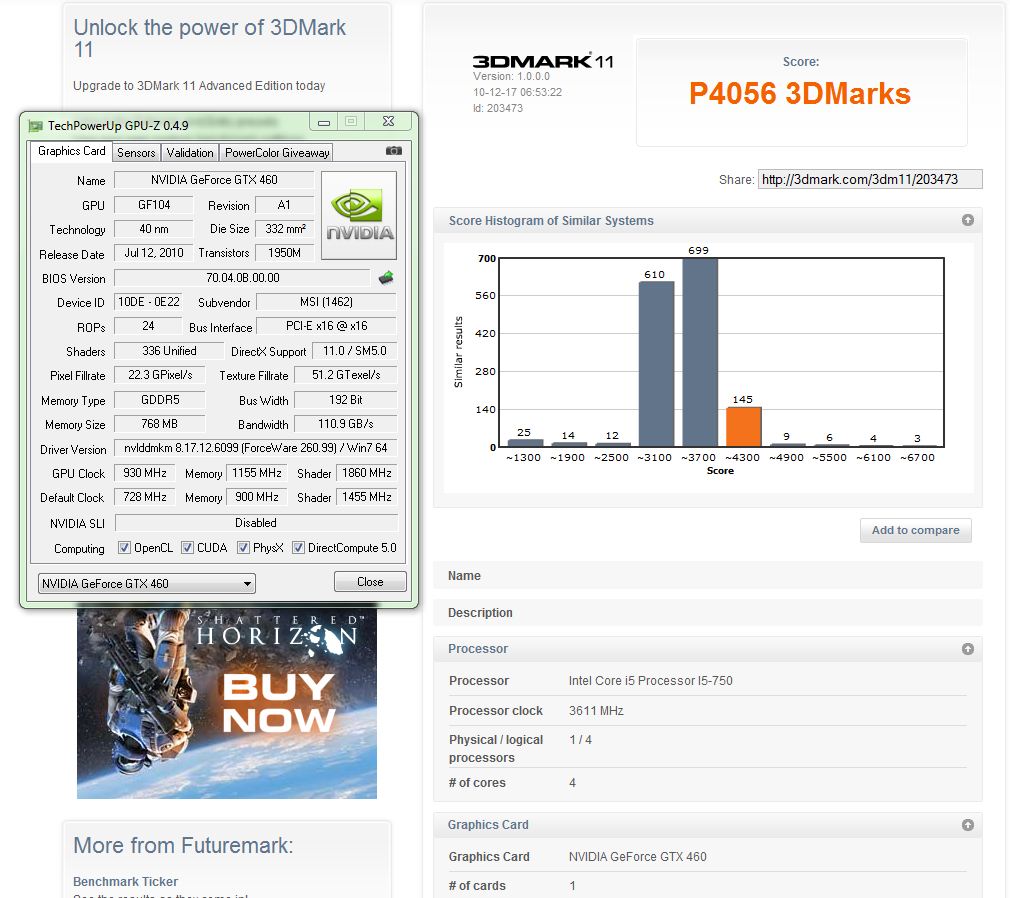The height and width of the screenshot is (898, 1010).
Task: Click the Subvendor value MSI (1462)
Action: pyautogui.click(x=326, y=301)
